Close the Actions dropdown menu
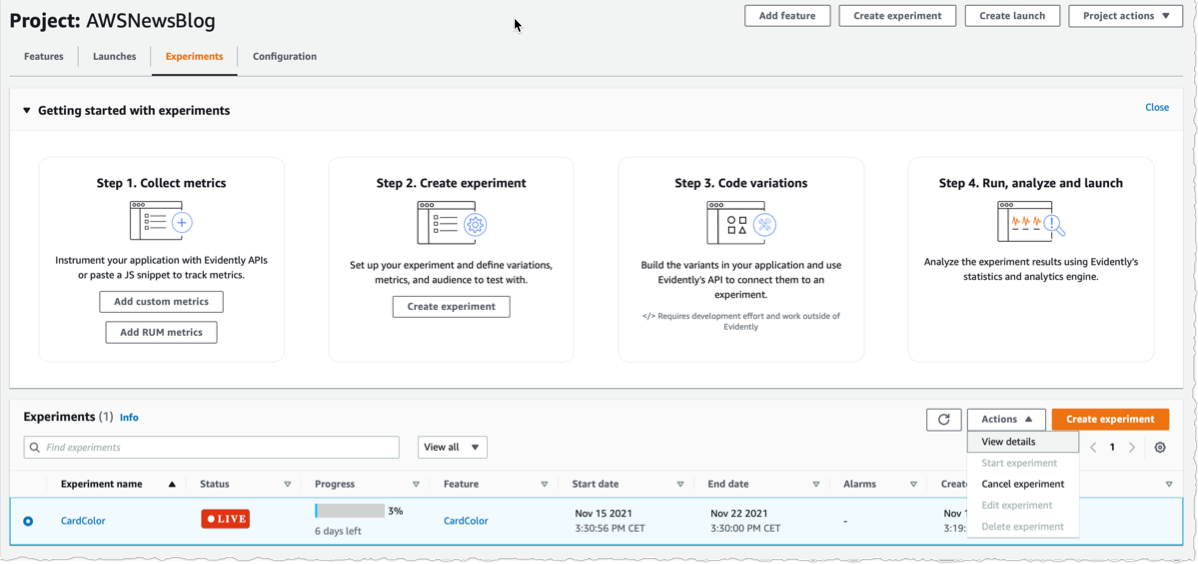This screenshot has height=564, width=1198. [1006, 419]
